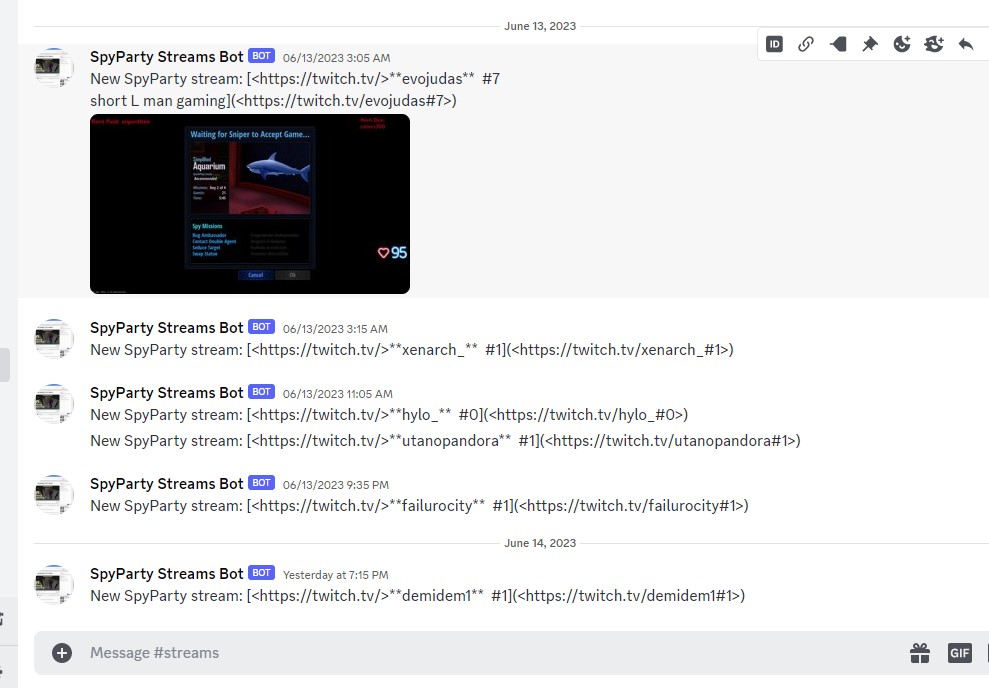Click the bot avatar on the 3:05 AM message

tap(54, 67)
